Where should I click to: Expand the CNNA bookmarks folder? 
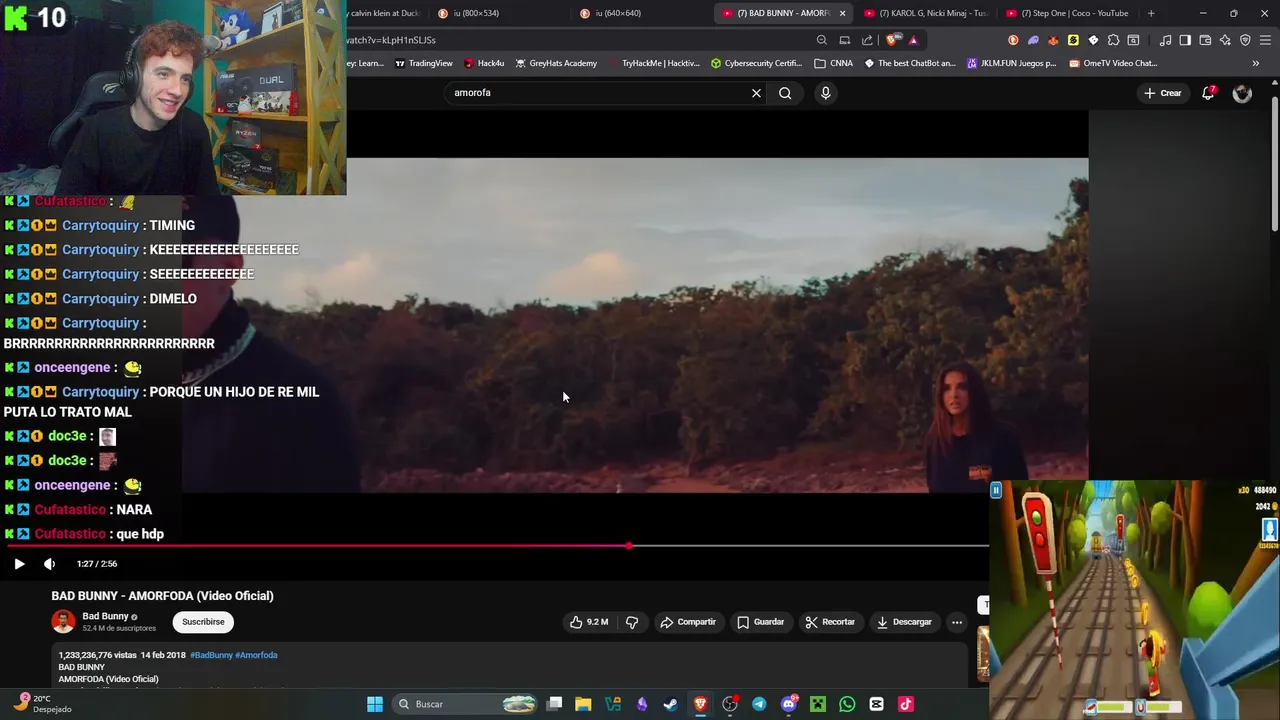coord(833,63)
